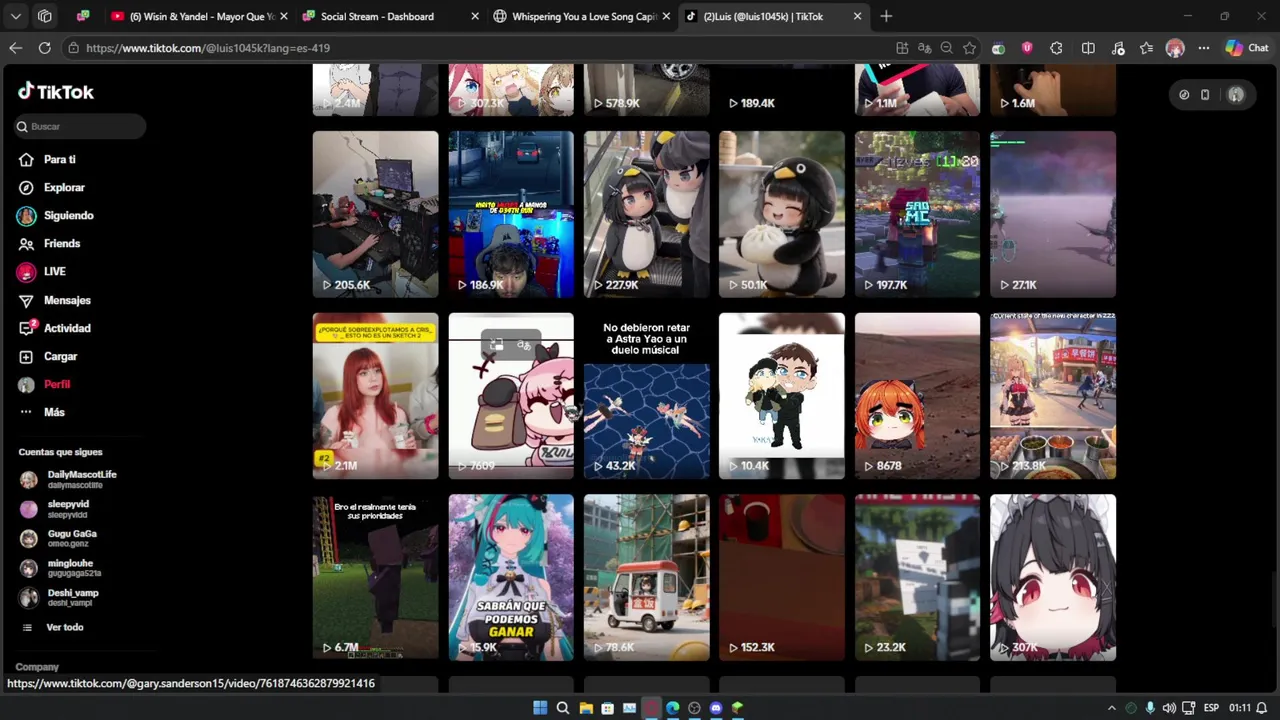The image size is (1280, 720).
Task: Open video with 205.6K views
Action: pyautogui.click(x=375, y=214)
